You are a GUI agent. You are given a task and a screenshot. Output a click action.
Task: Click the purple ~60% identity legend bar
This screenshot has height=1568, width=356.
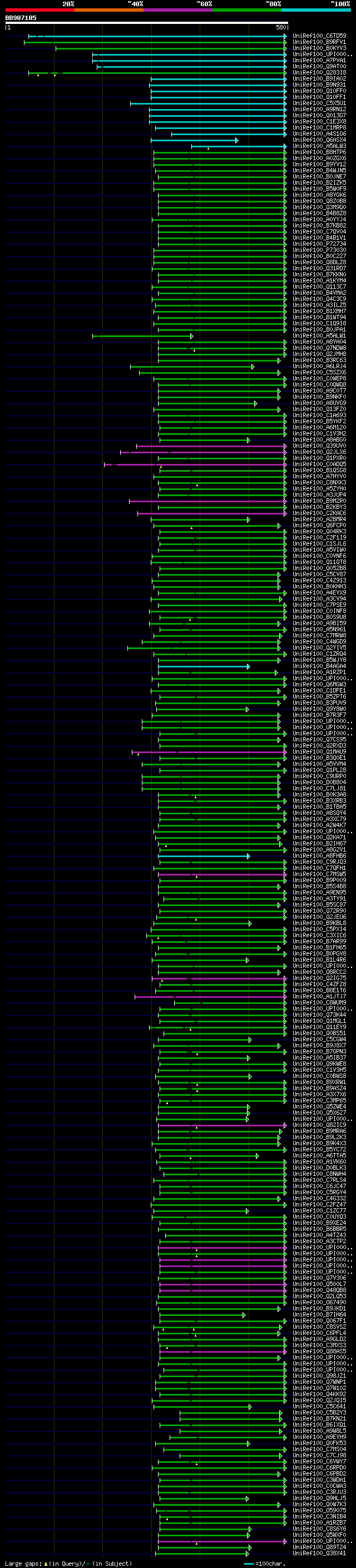(x=179, y=10)
